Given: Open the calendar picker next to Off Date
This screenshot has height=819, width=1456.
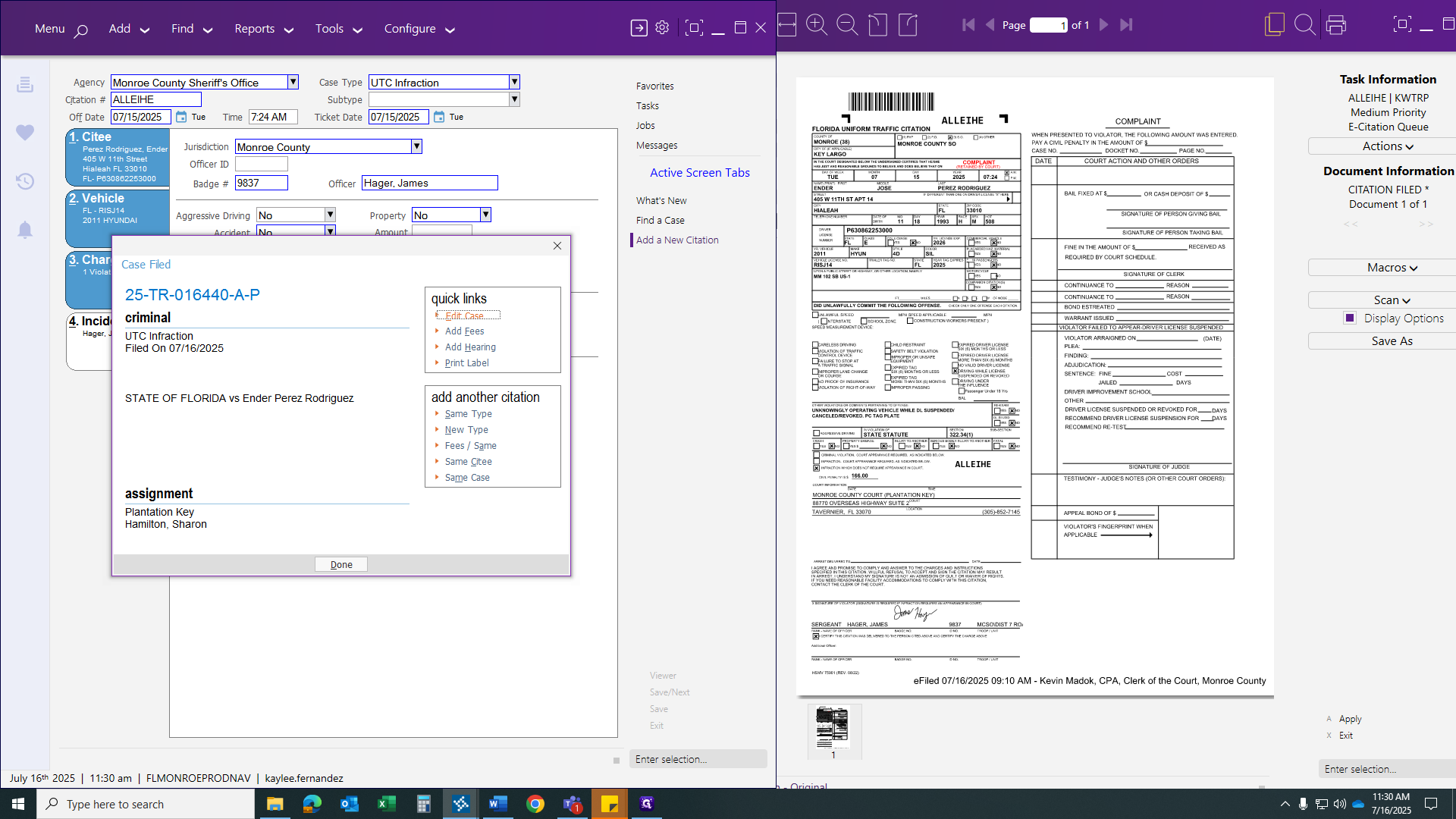Looking at the screenshot, I should 182,117.
